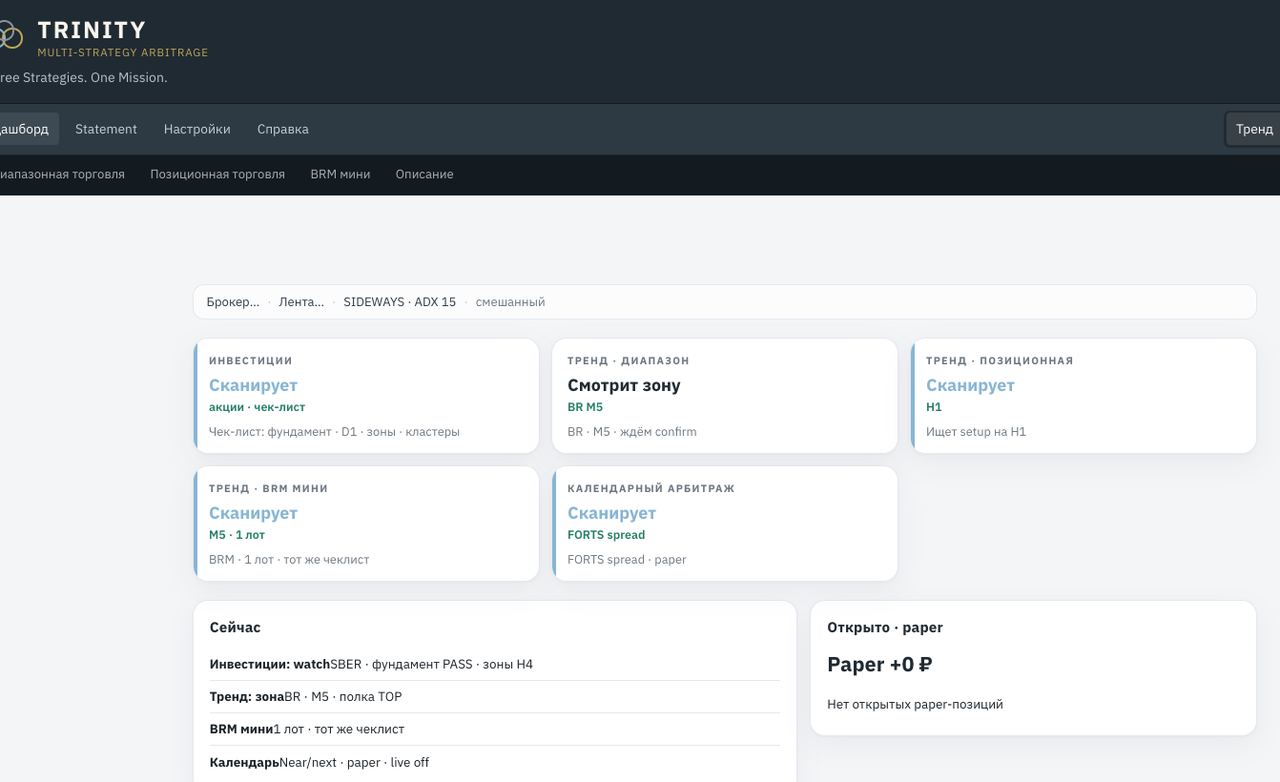Click the FORTS spread · paper description
1280x782 pixels.
[x=627, y=560]
